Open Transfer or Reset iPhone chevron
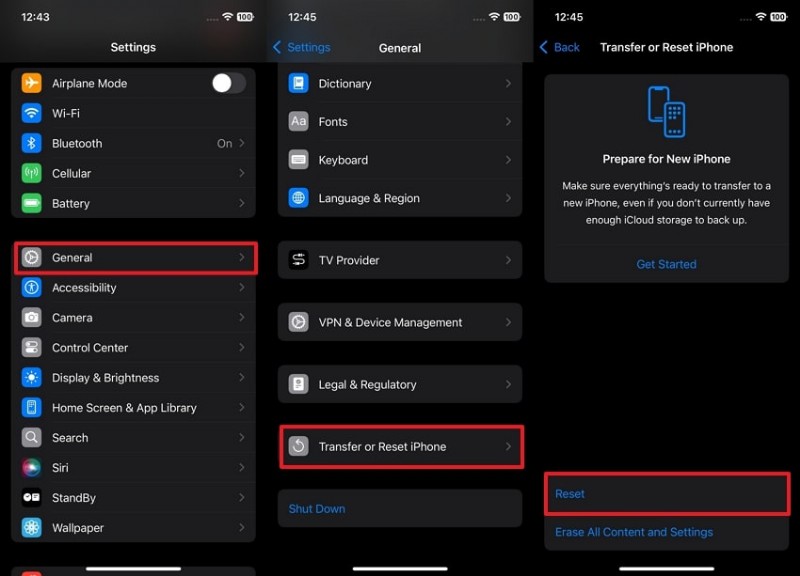 click(508, 446)
